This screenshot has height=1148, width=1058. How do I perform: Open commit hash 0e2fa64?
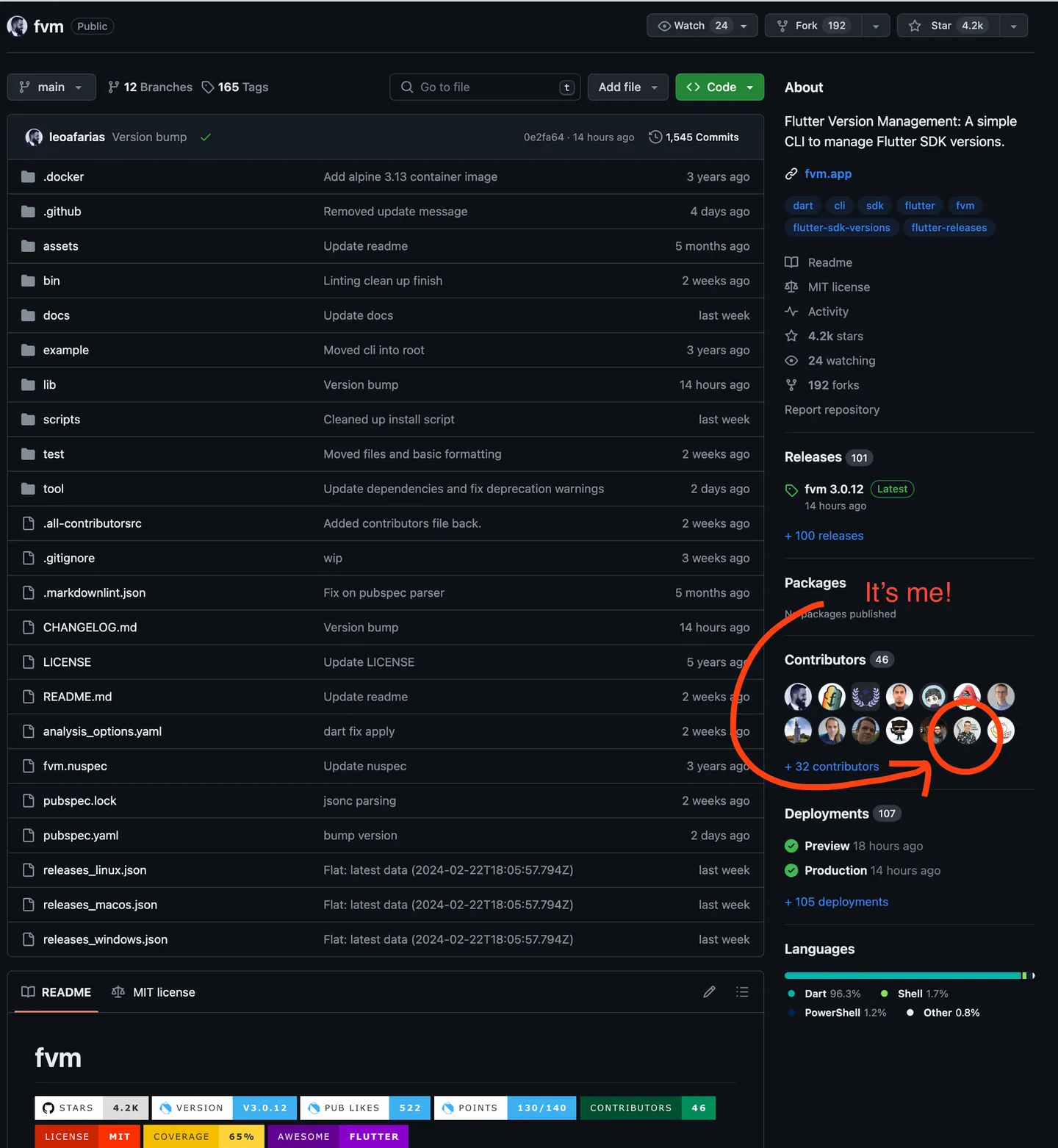coord(544,137)
